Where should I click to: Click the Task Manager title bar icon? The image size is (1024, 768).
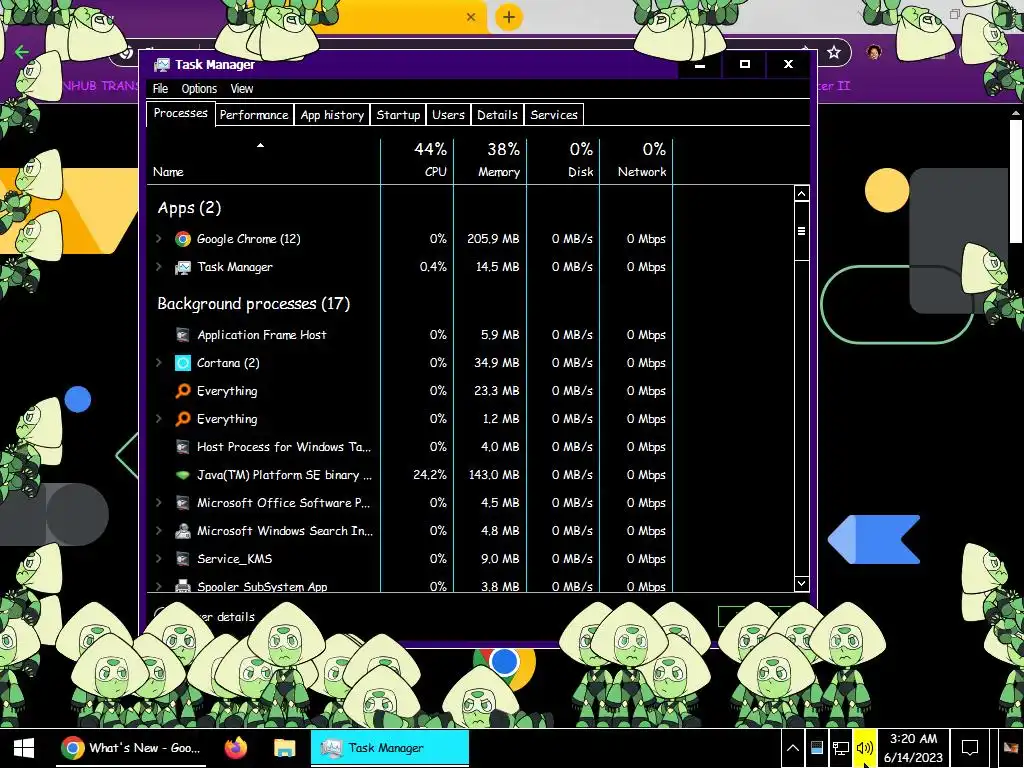pyautogui.click(x=161, y=65)
